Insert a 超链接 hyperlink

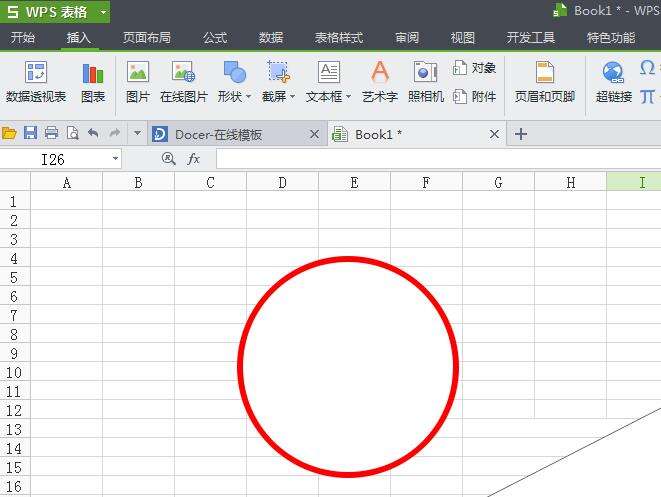point(614,82)
